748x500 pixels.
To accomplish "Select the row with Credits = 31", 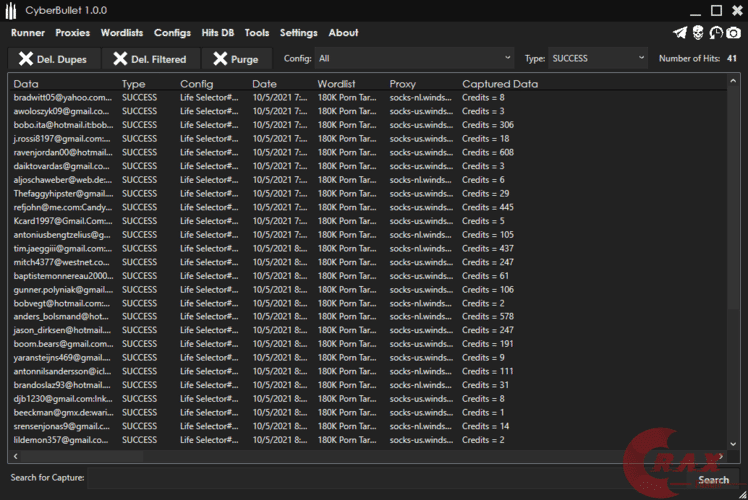I will click(x=367, y=385).
